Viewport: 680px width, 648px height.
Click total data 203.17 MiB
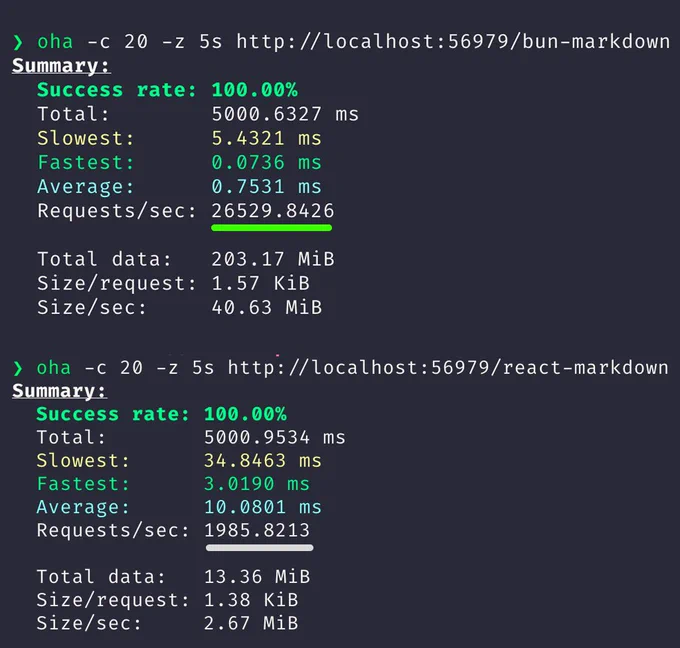tap(273, 259)
